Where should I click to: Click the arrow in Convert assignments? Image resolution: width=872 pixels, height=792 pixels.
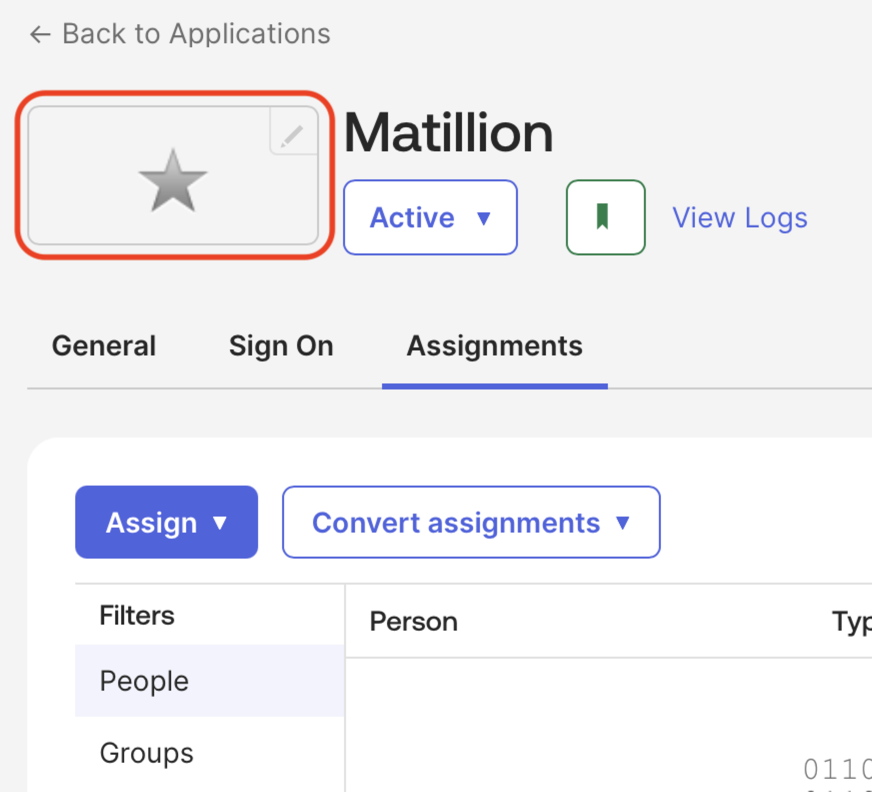(x=623, y=523)
